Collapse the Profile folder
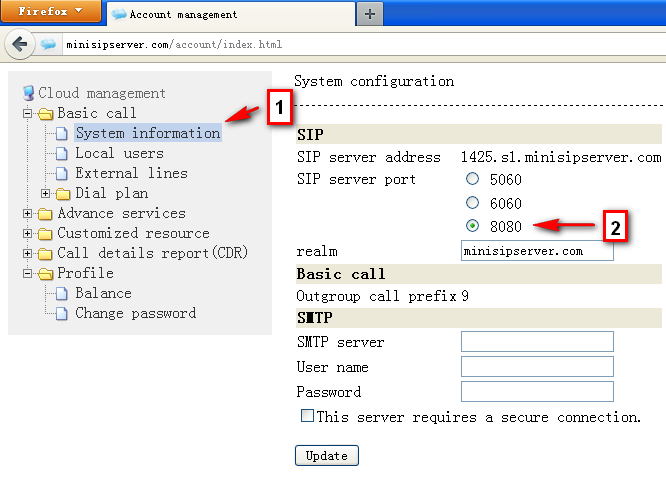This screenshot has width=666, height=477. 27,273
